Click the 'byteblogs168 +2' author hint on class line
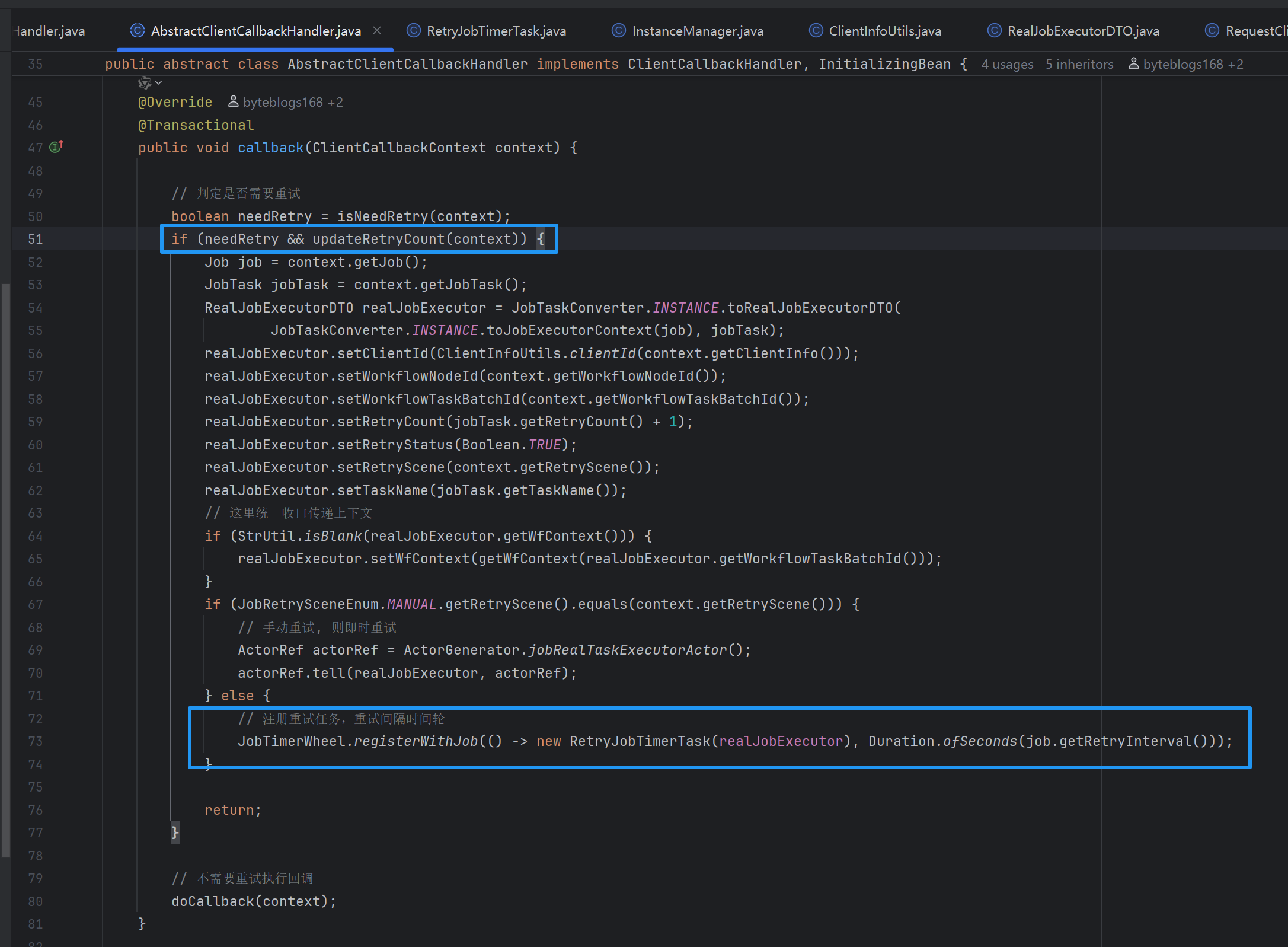The height and width of the screenshot is (947, 1288). tap(1193, 64)
